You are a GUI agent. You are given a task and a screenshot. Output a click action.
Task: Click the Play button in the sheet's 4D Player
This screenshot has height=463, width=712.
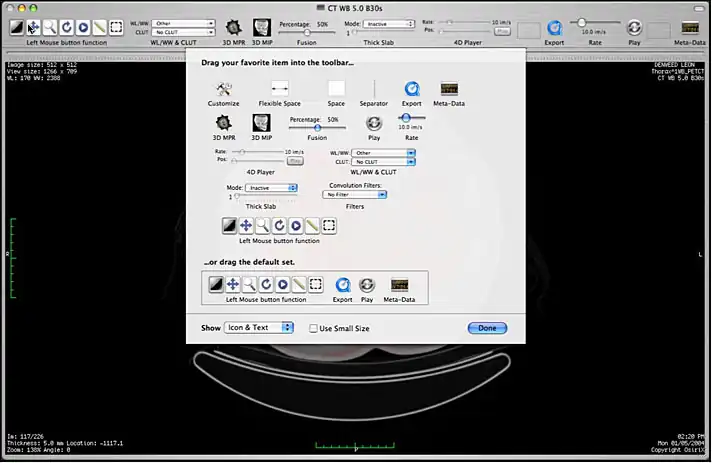[296, 160]
